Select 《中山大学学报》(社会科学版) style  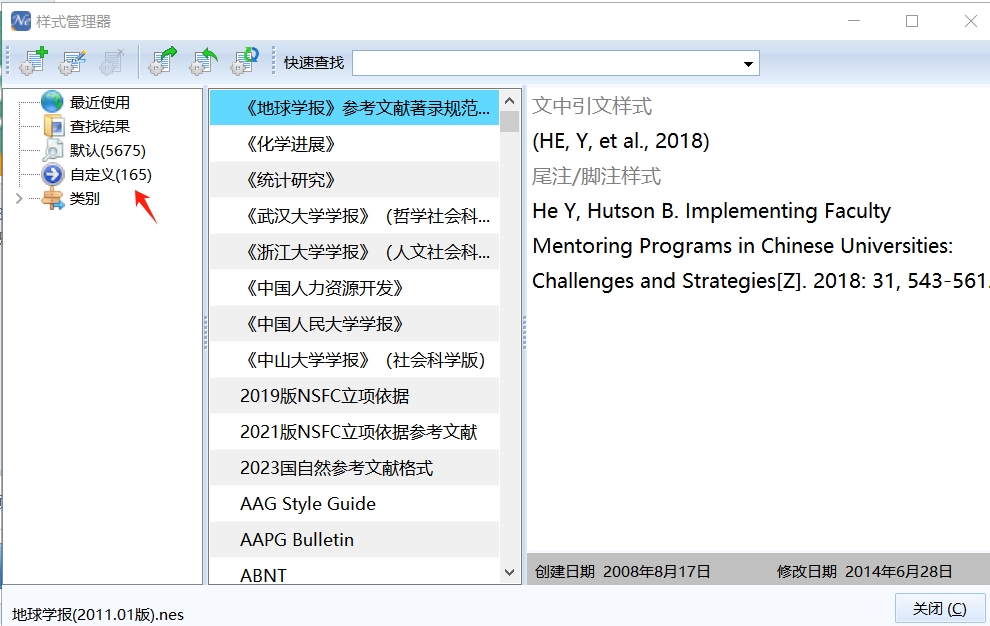click(354, 360)
